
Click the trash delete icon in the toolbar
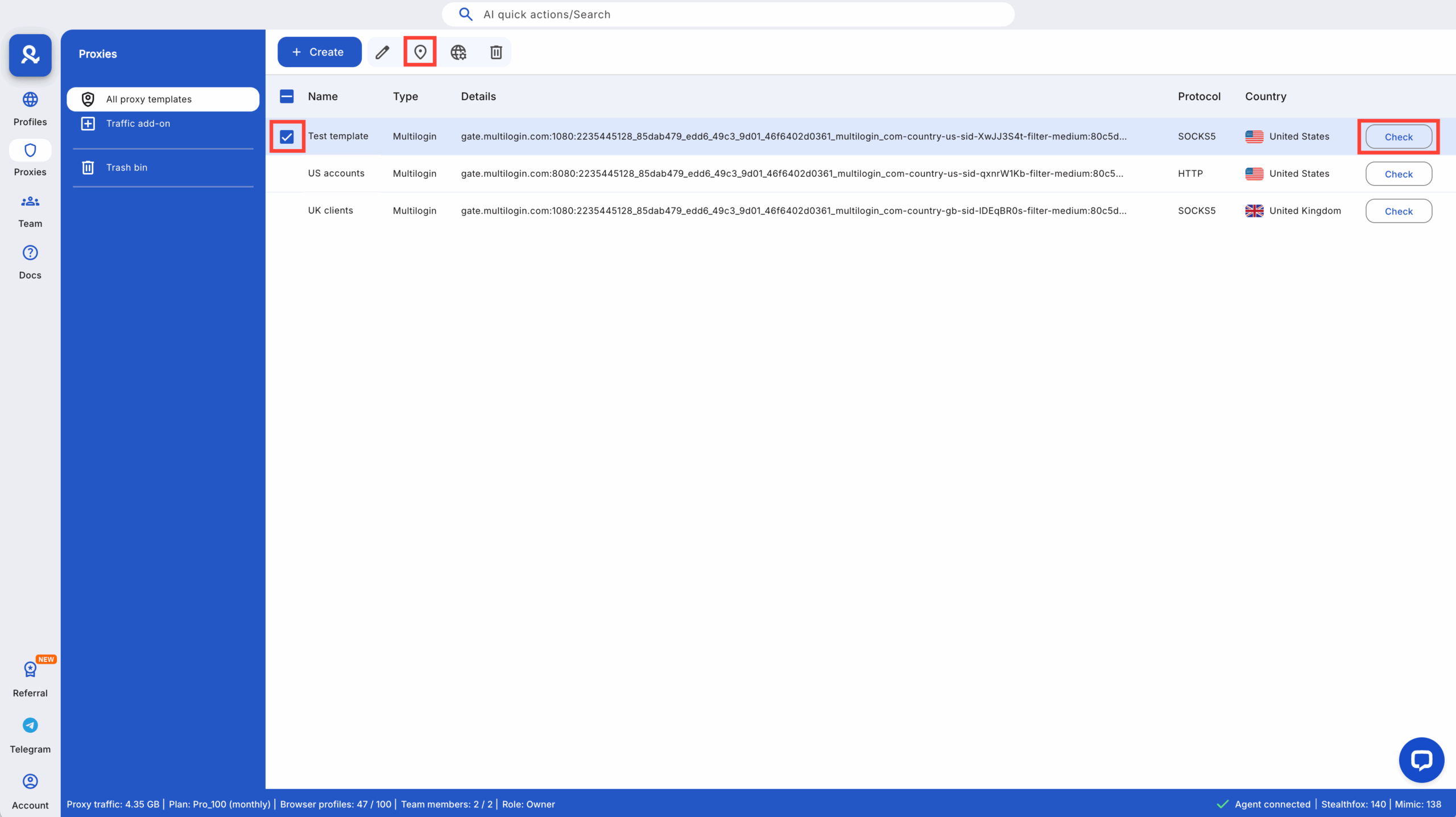(x=495, y=52)
